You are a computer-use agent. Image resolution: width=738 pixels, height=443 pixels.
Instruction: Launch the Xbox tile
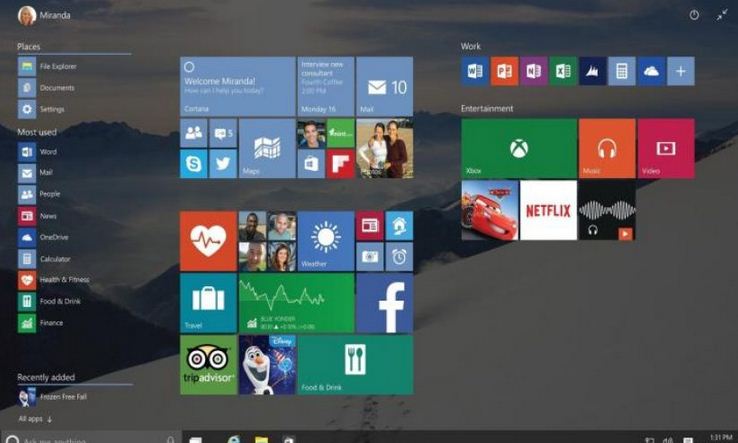point(519,149)
